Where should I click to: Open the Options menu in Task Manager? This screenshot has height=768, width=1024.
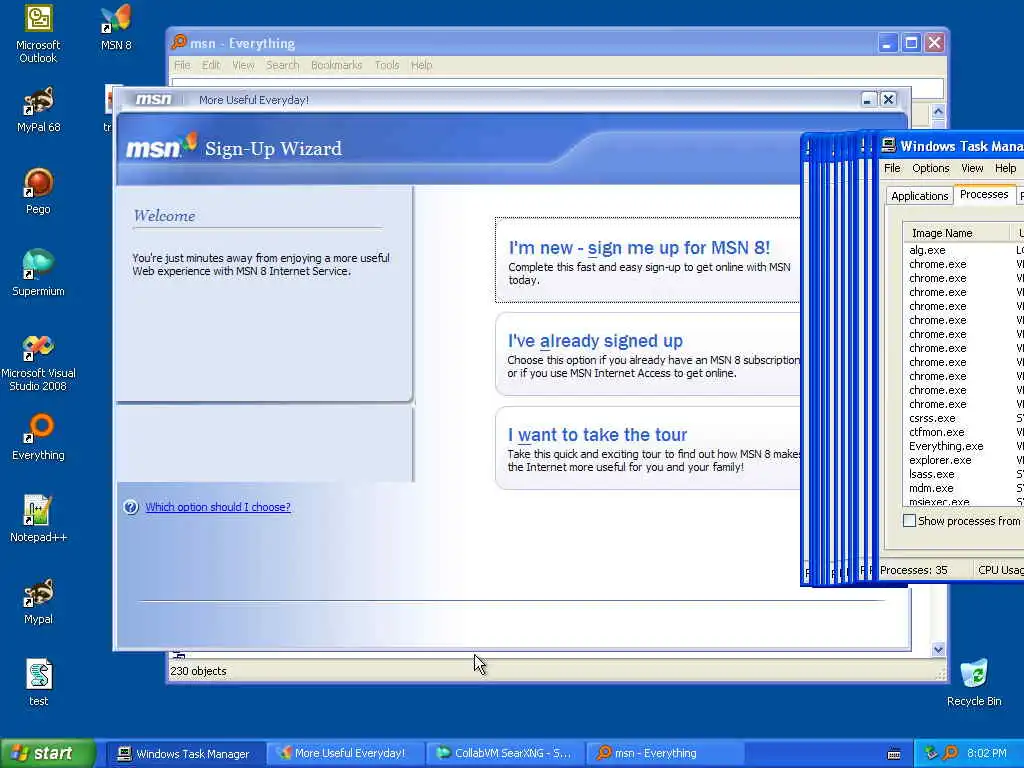tap(931, 168)
